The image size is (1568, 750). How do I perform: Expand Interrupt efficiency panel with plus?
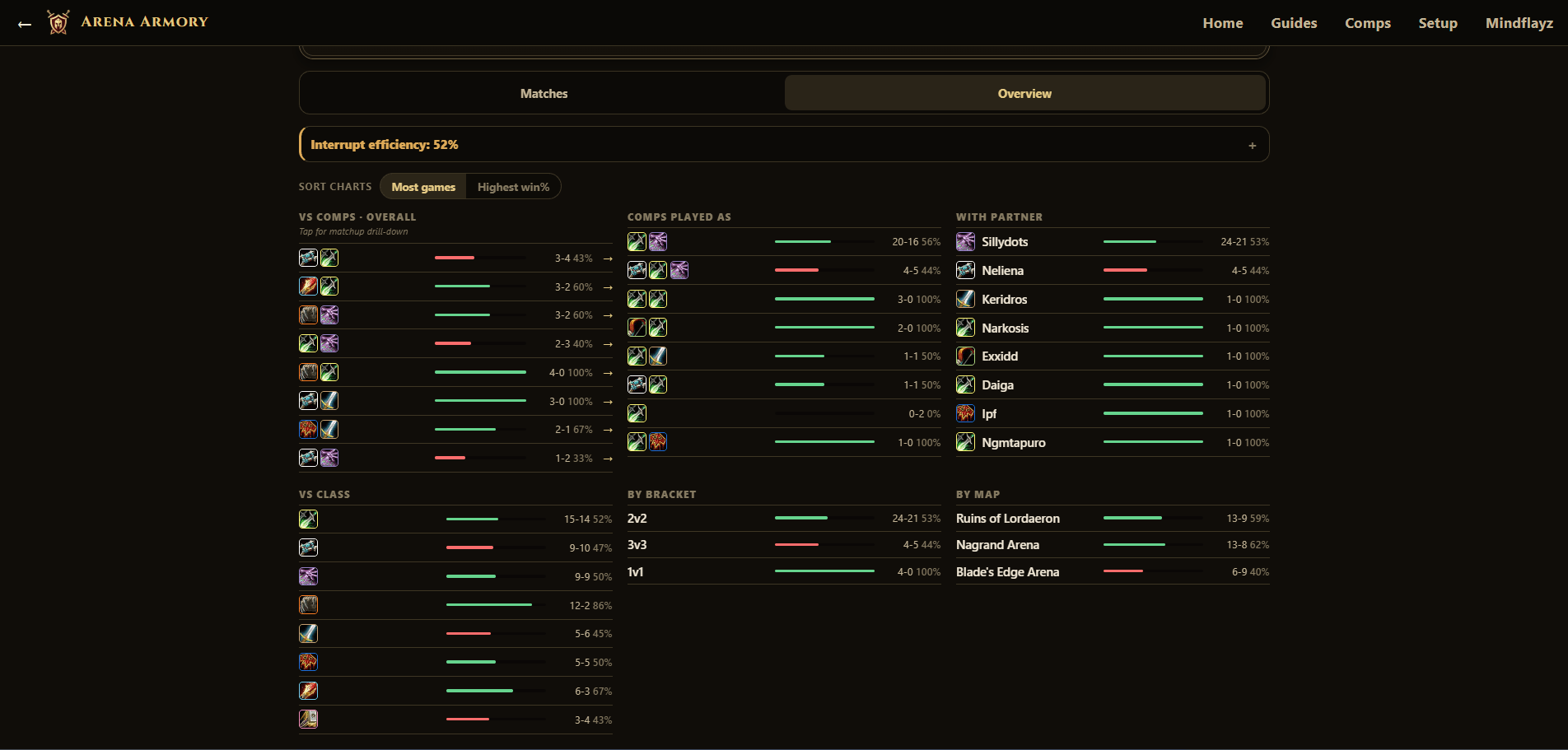[x=1252, y=146]
